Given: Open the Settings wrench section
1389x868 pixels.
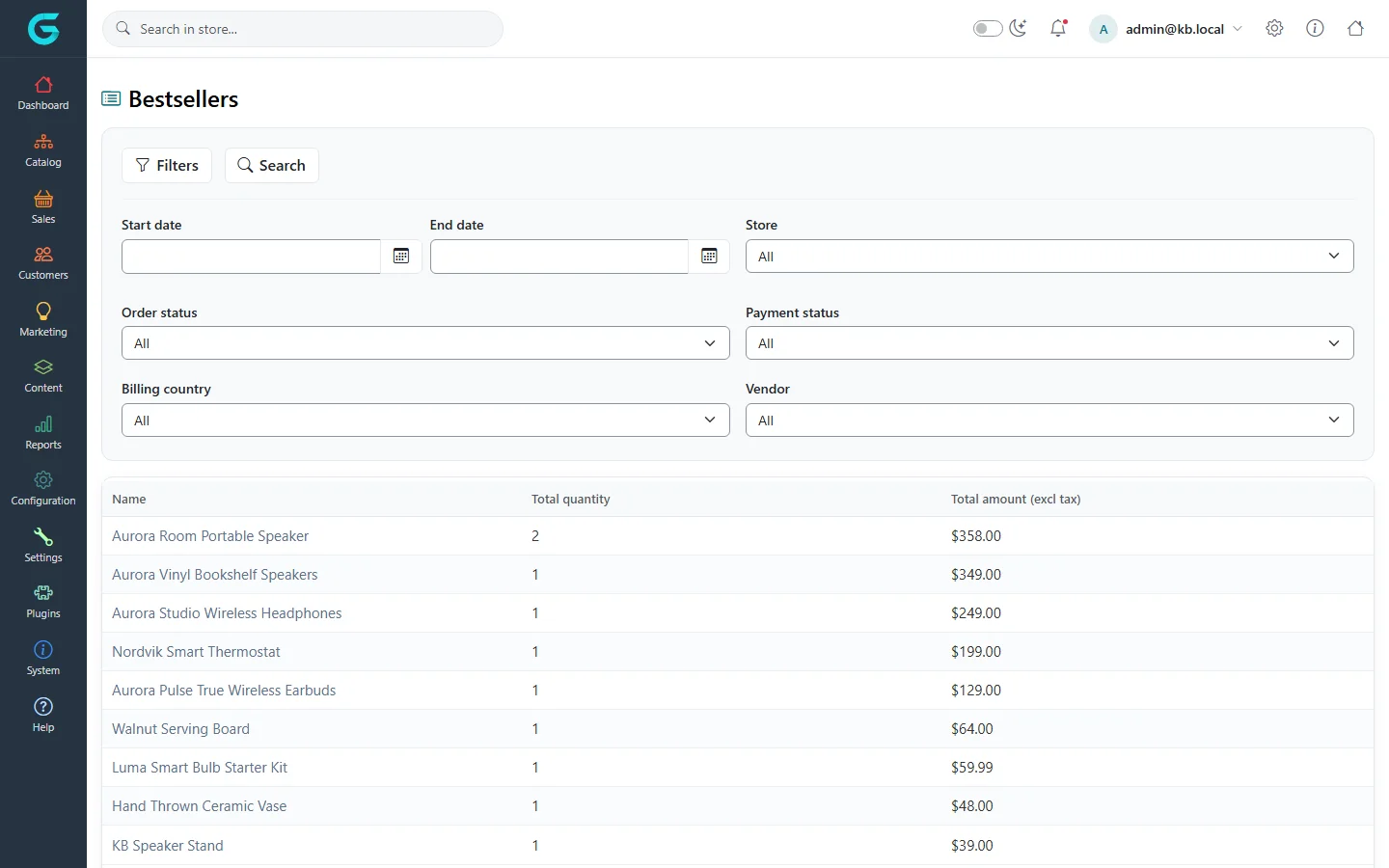Looking at the screenshot, I should click(x=43, y=545).
